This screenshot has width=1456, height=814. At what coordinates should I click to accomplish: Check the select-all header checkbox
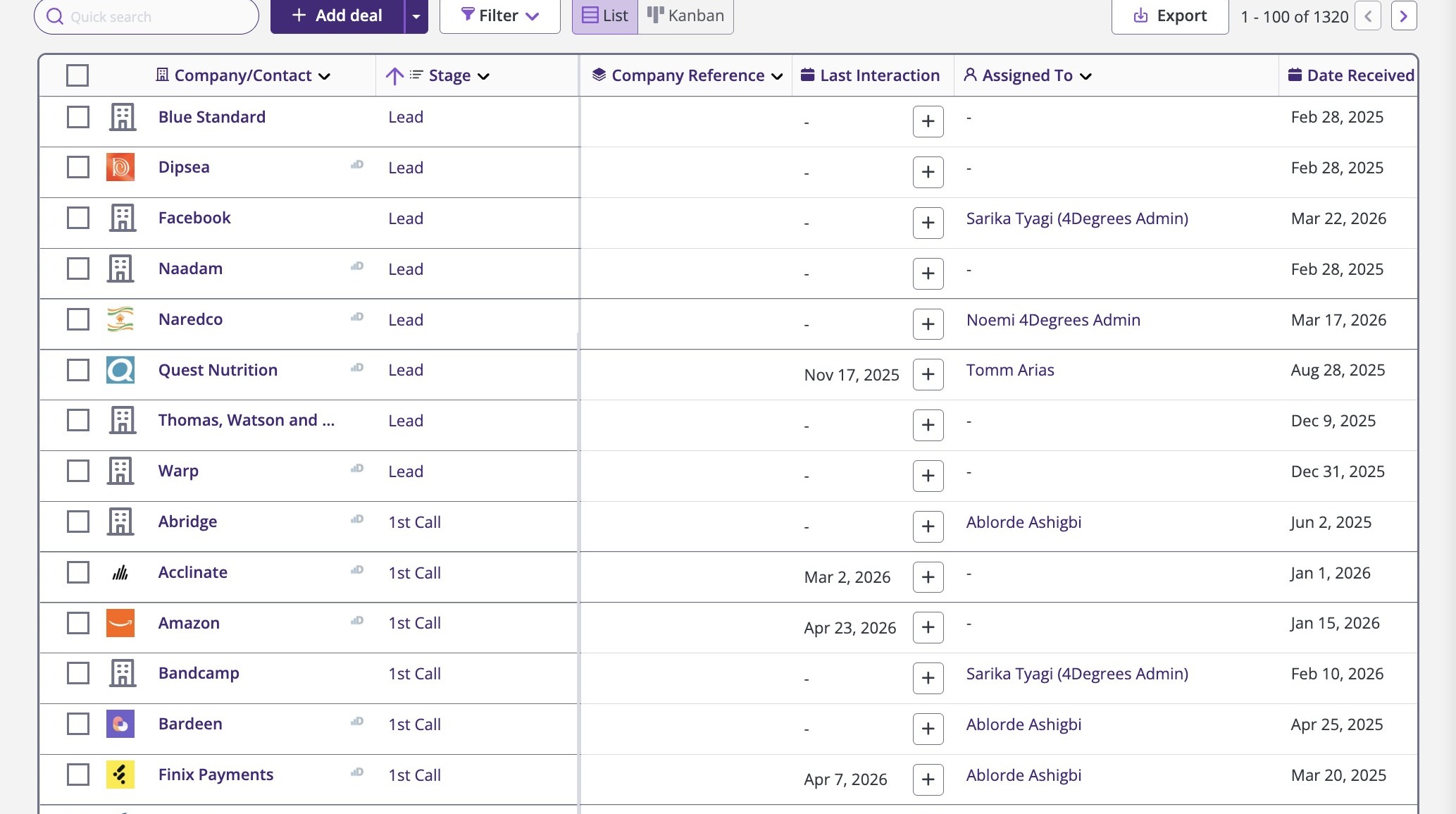click(77, 75)
